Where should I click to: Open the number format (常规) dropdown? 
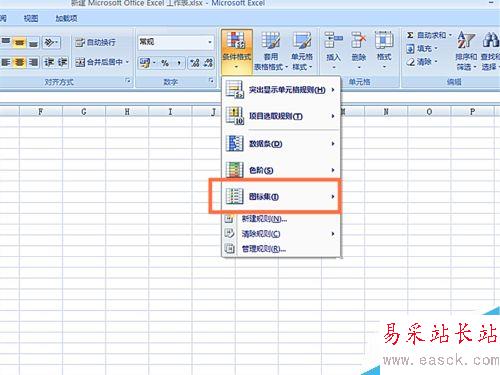tap(210, 42)
